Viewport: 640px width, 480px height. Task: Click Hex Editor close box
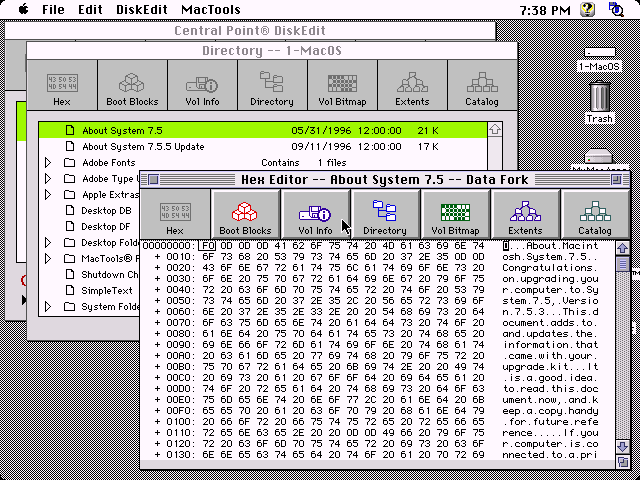point(153,180)
